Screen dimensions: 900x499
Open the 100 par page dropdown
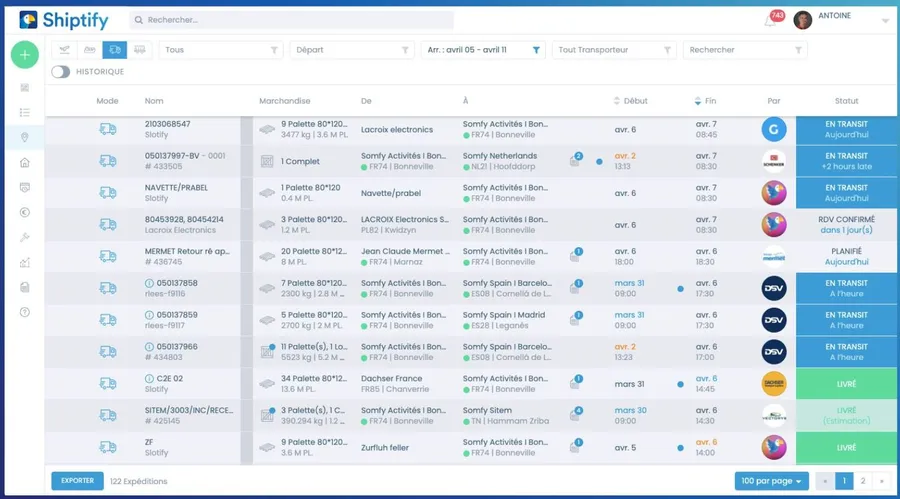pyautogui.click(x=771, y=481)
